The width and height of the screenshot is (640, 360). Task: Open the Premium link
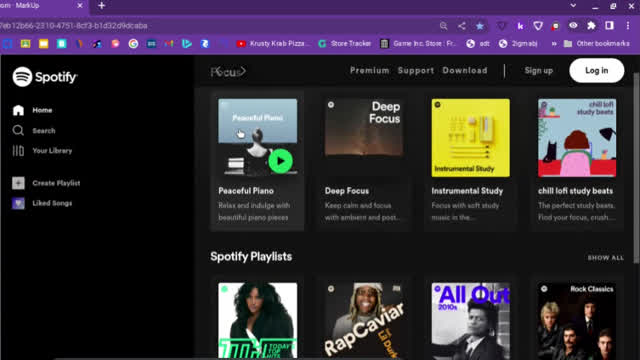click(x=369, y=71)
